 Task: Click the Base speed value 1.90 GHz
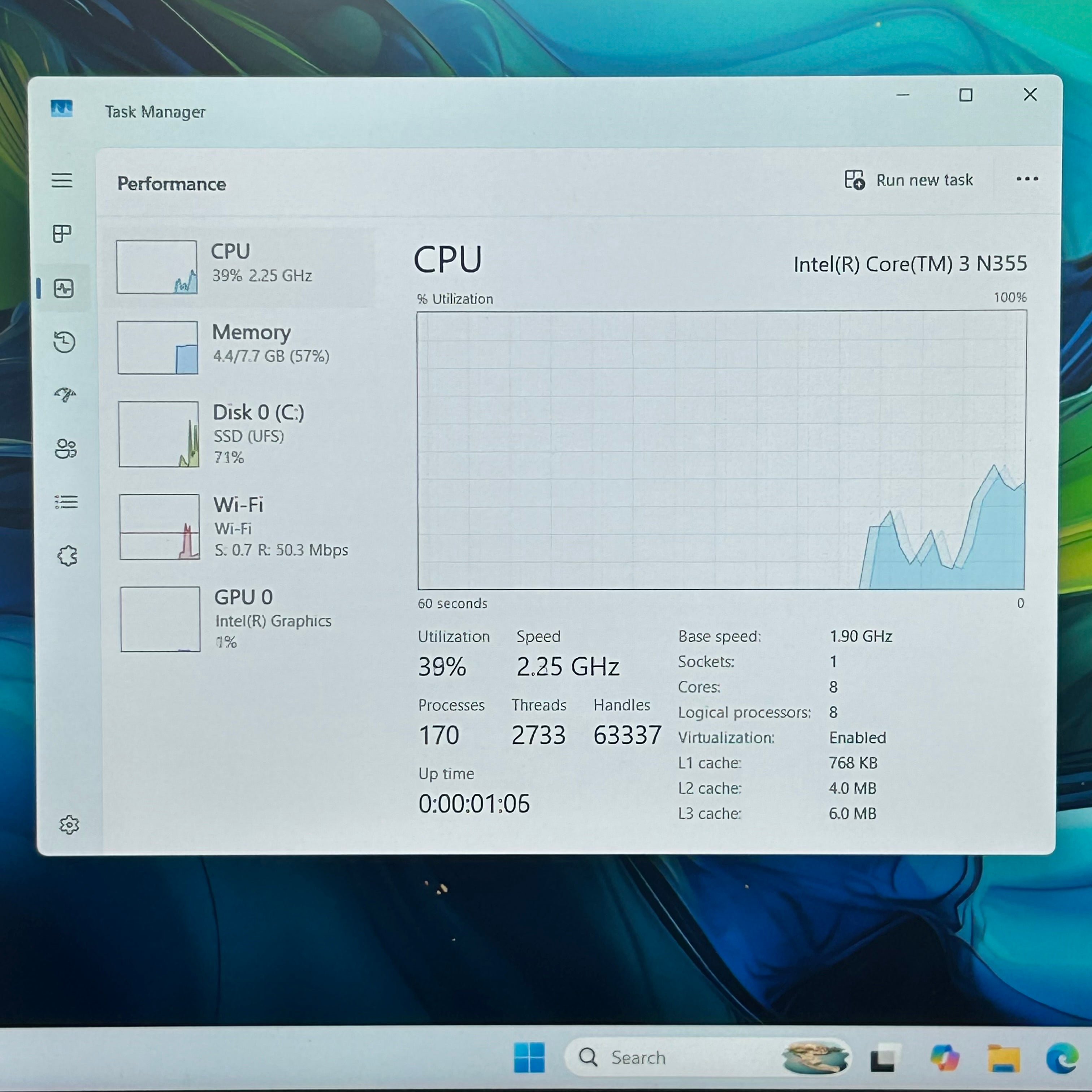pos(861,636)
